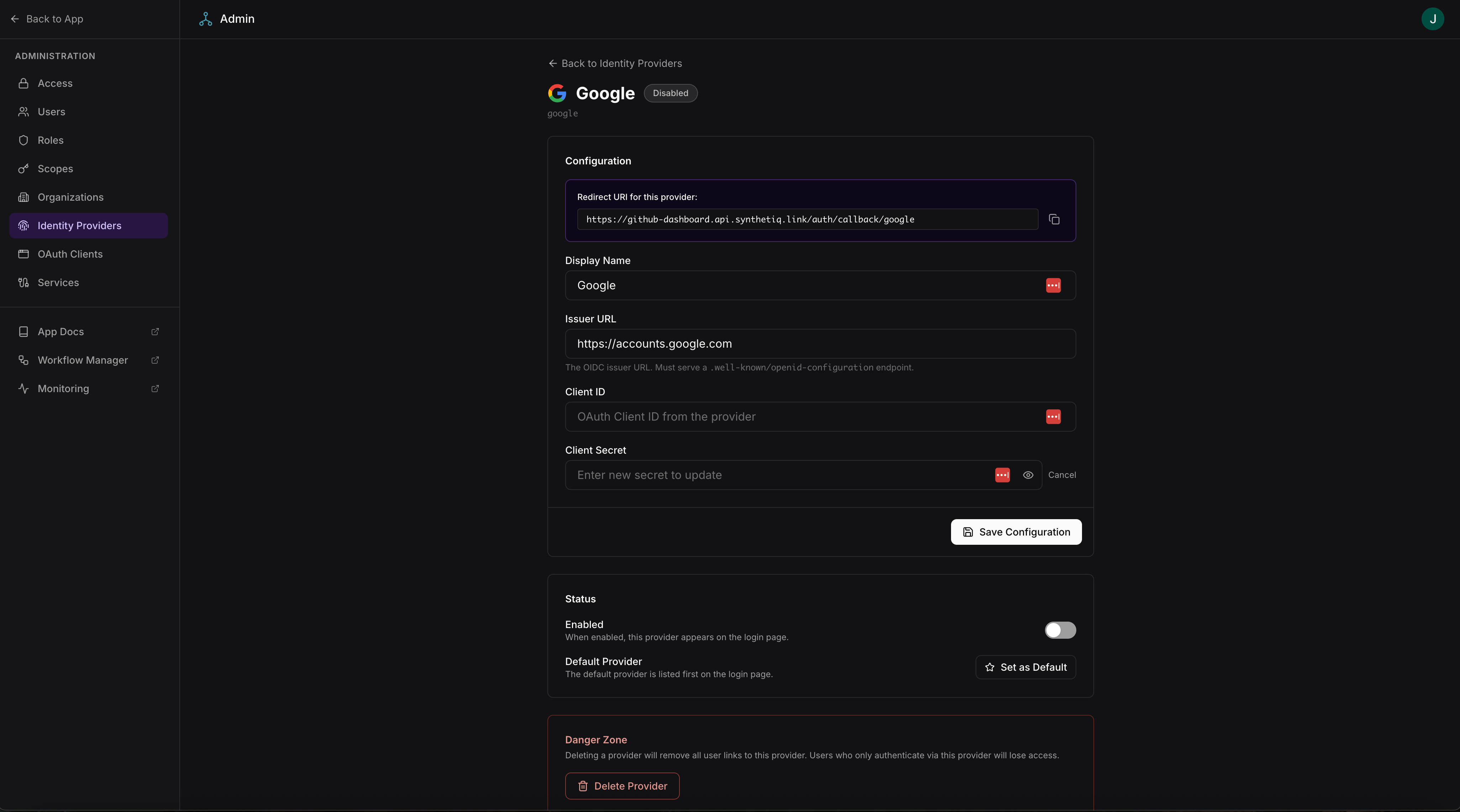Click the Users people icon
This screenshot has height=812, width=1460.
click(23, 112)
